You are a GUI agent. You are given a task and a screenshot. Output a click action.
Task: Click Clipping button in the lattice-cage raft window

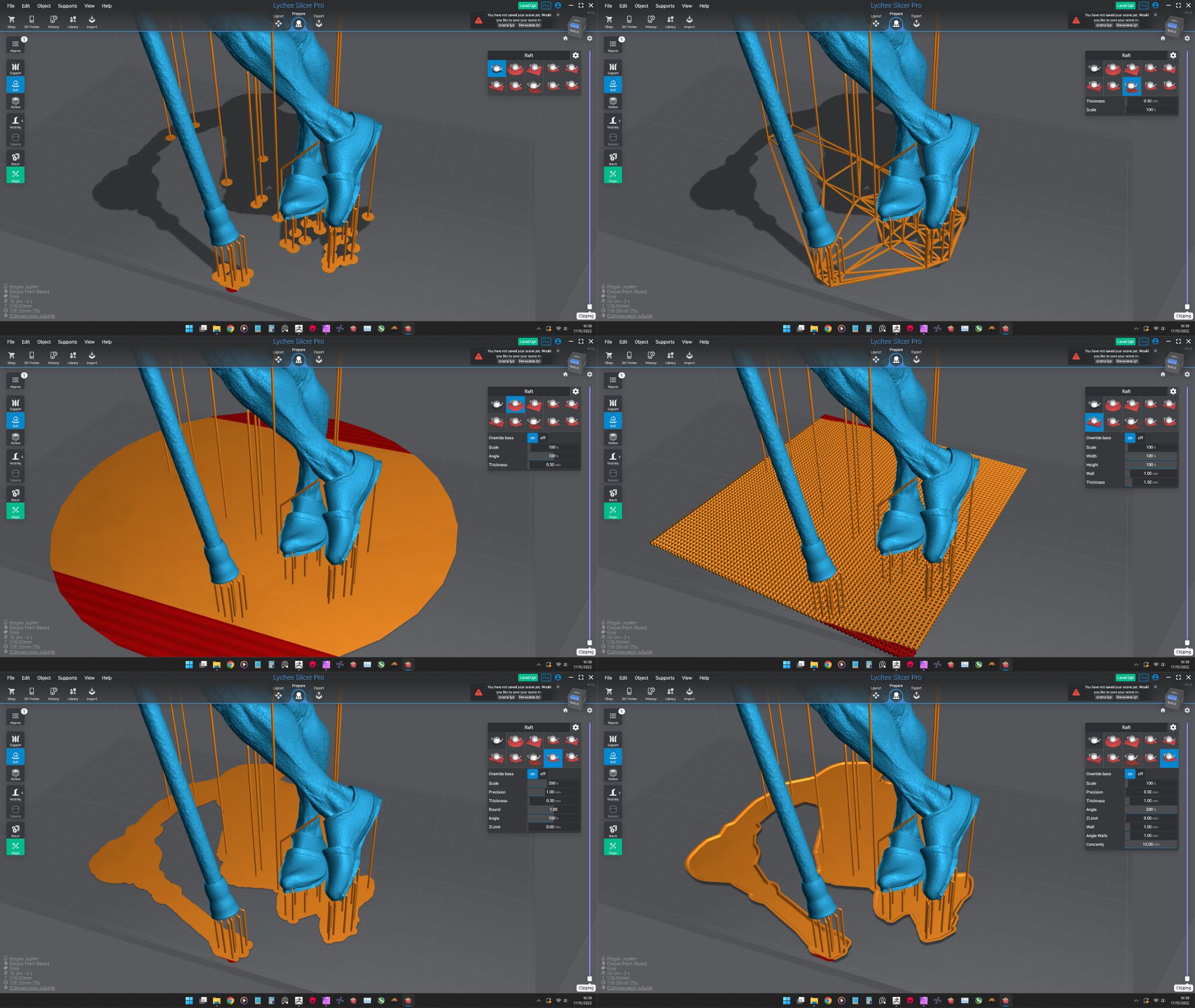click(x=1183, y=316)
